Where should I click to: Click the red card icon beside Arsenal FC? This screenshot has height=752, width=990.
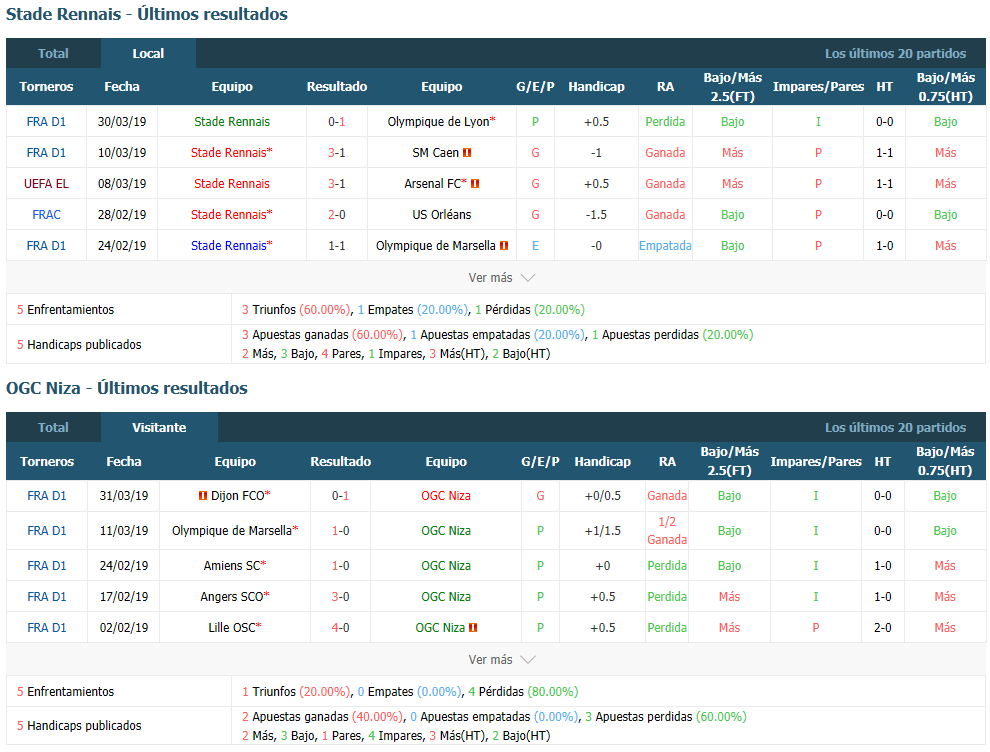coord(475,184)
